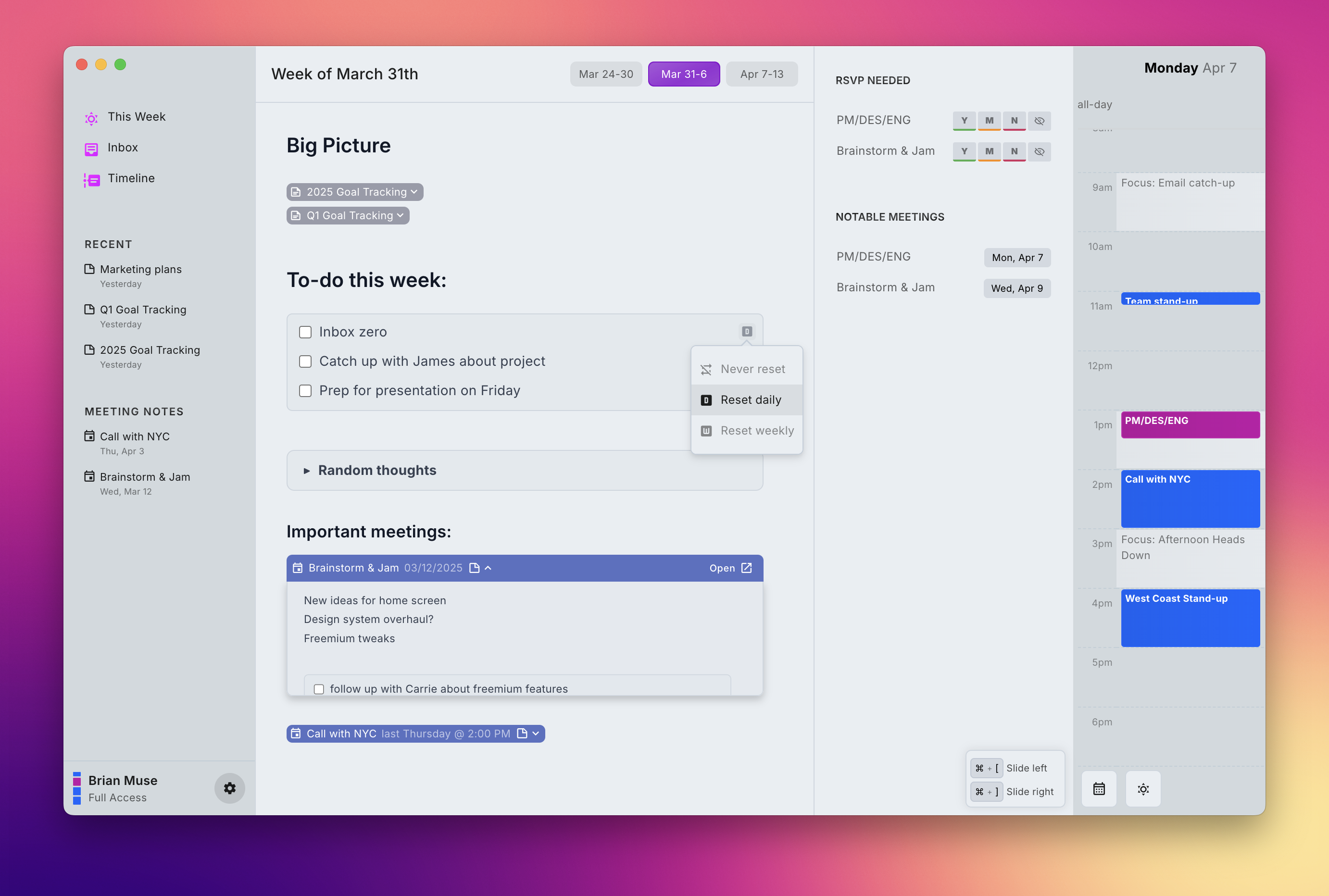This screenshot has height=896, width=1329.
Task: Check the Inbox zero checkbox
Action: 305,332
